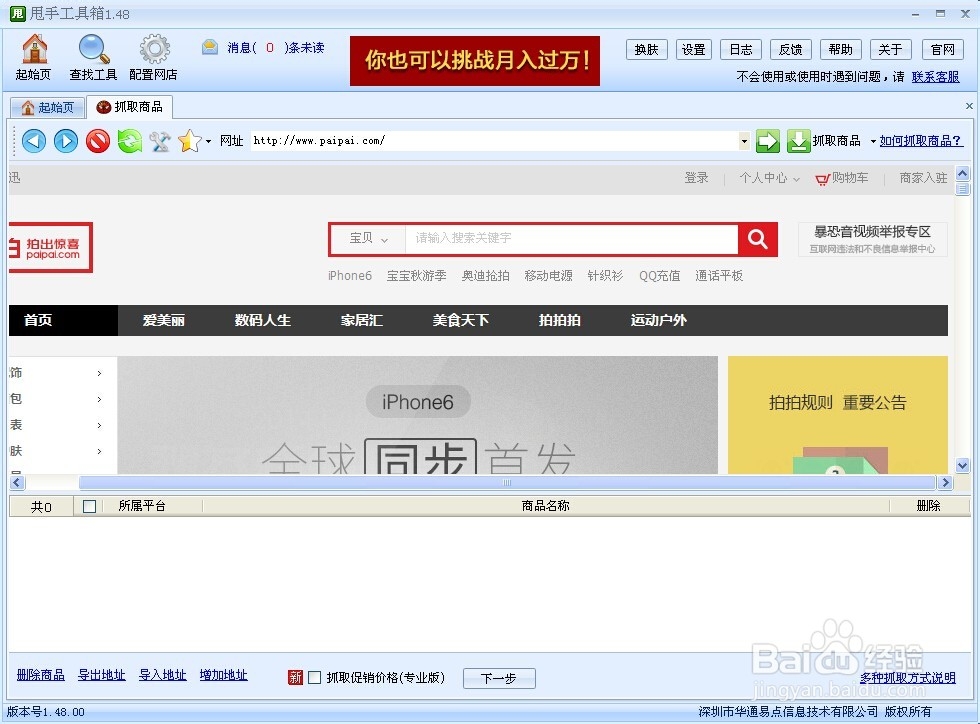The width and height of the screenshot is (980, 724).
Task: Click the yellow star favorites icon
Action: (189, 141)
